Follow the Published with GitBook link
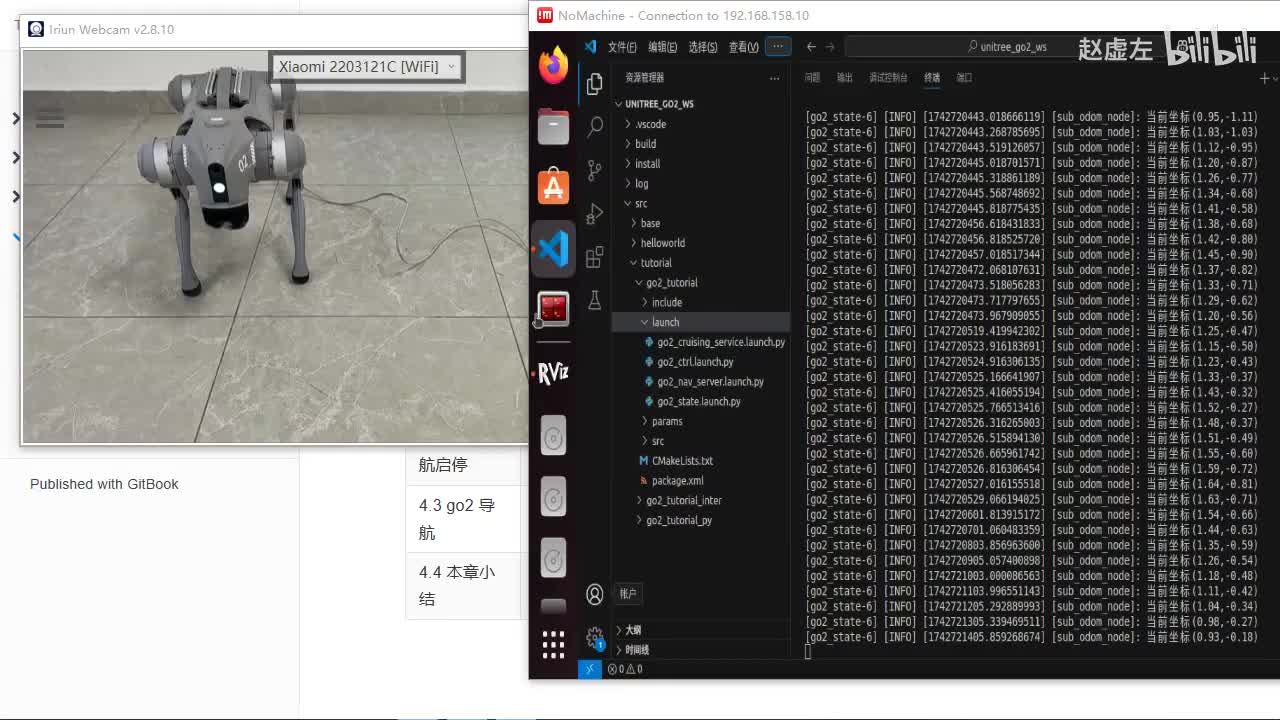 coord(104,484)
